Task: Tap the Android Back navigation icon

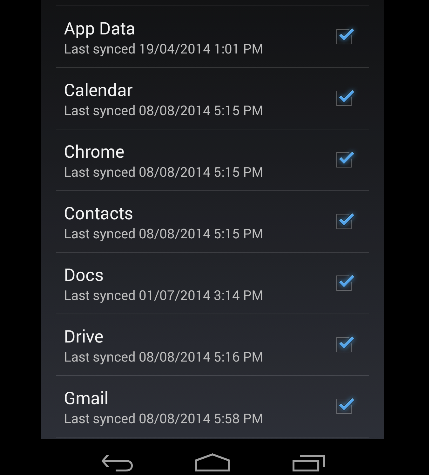Action: pyautogui.click(x=117, y=463)
